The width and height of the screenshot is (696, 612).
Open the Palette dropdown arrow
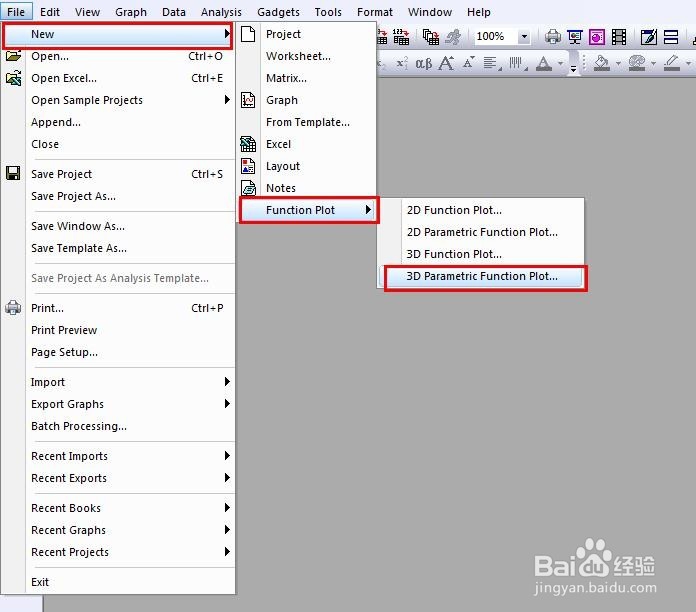[653, 63]
